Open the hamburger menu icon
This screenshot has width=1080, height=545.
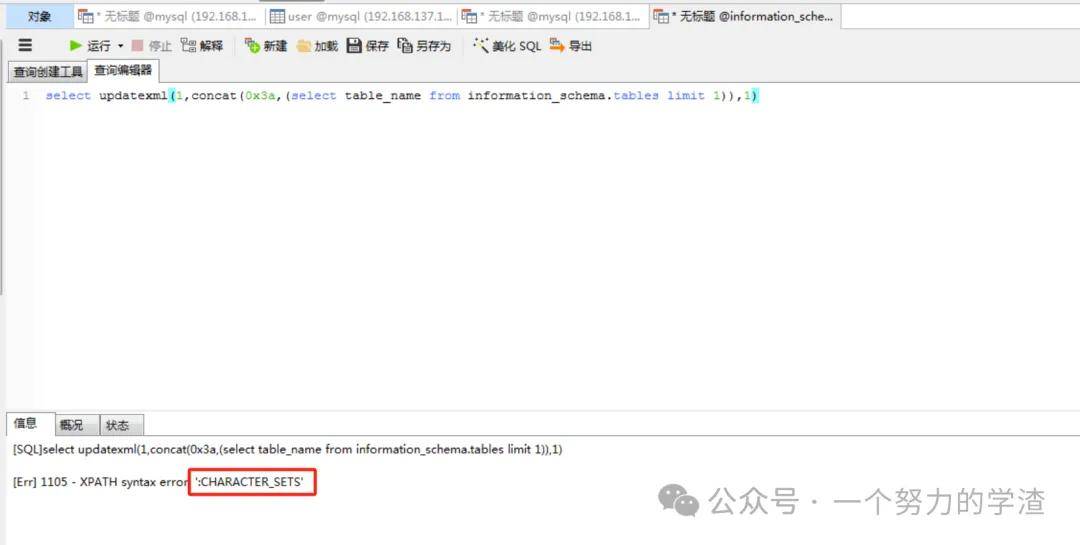25,45
